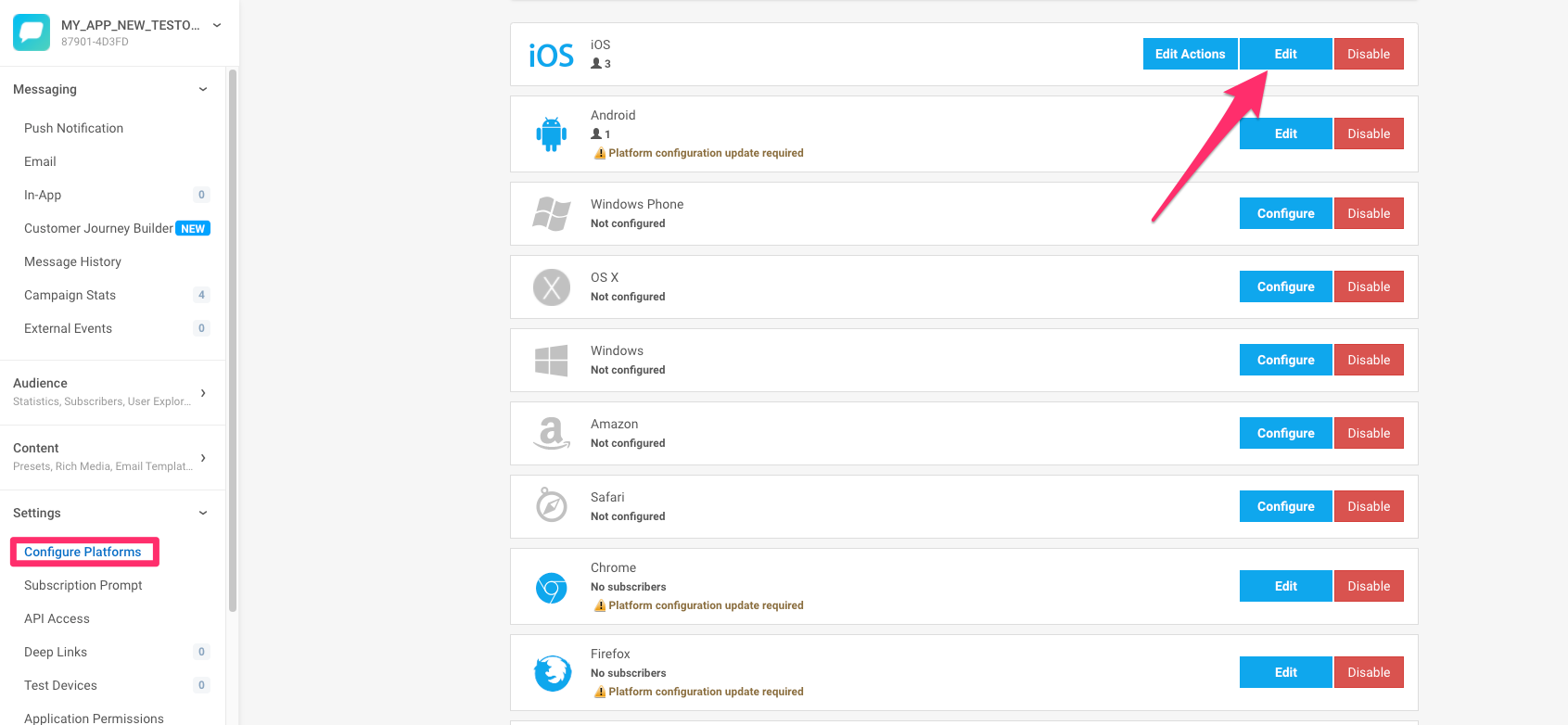Click the Pushwoosh app logo icon
Screen dimensions: 1568x725
[x=32, y=32]
